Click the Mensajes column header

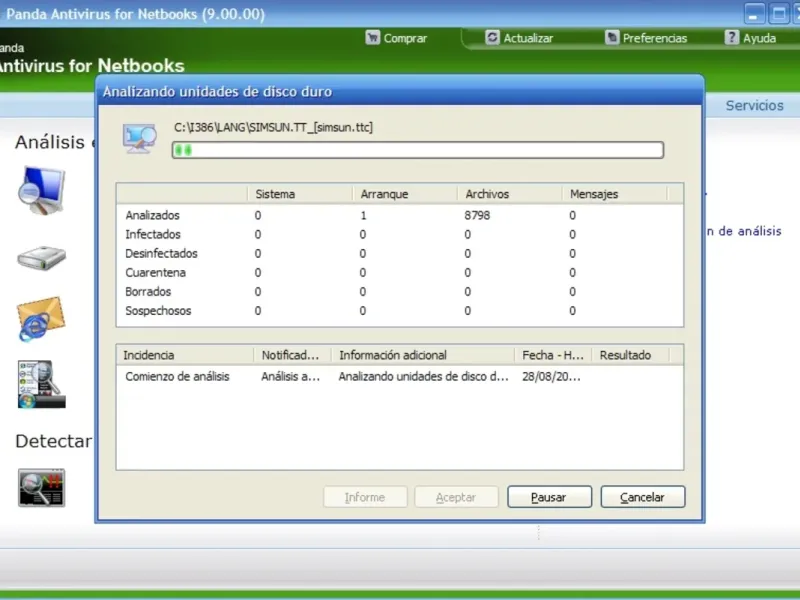click(x=615, y=194)
